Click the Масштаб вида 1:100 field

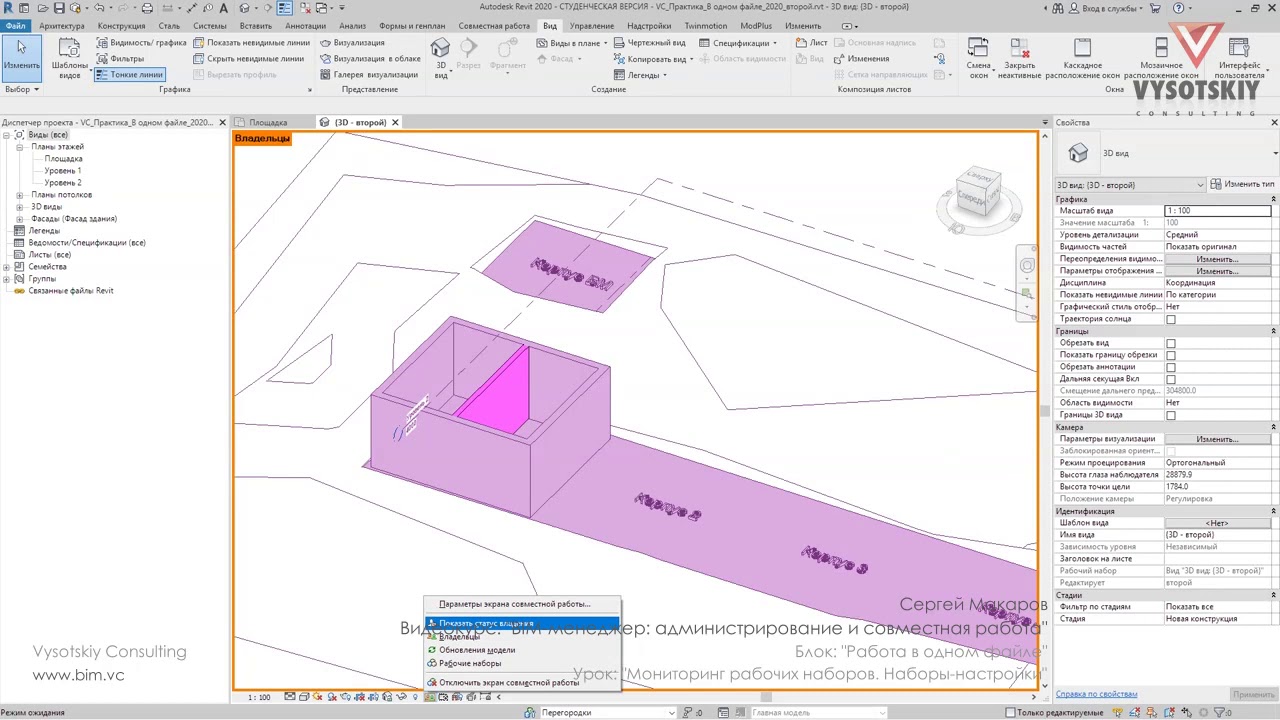coord(1217,211)
